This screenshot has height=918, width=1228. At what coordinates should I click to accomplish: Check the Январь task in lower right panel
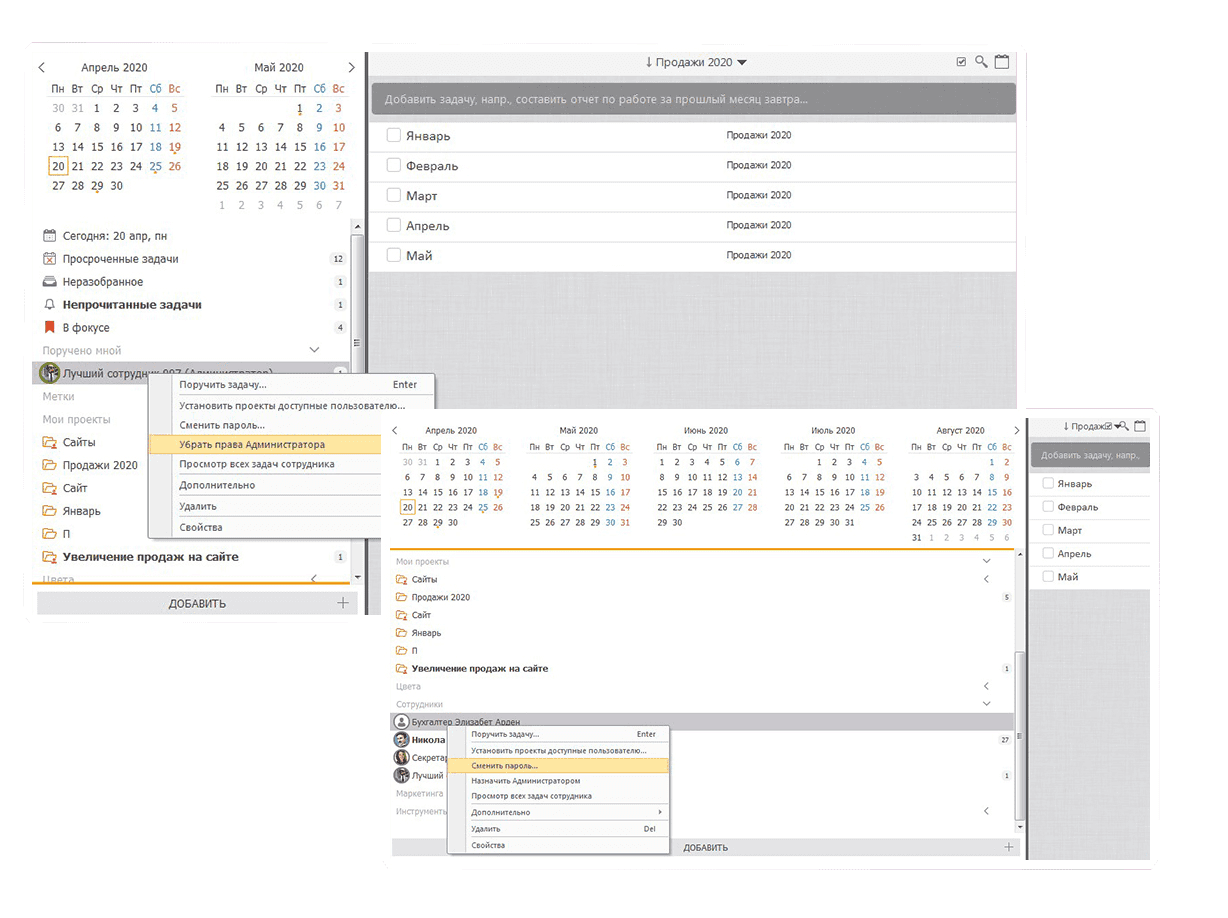(1048, 484)
